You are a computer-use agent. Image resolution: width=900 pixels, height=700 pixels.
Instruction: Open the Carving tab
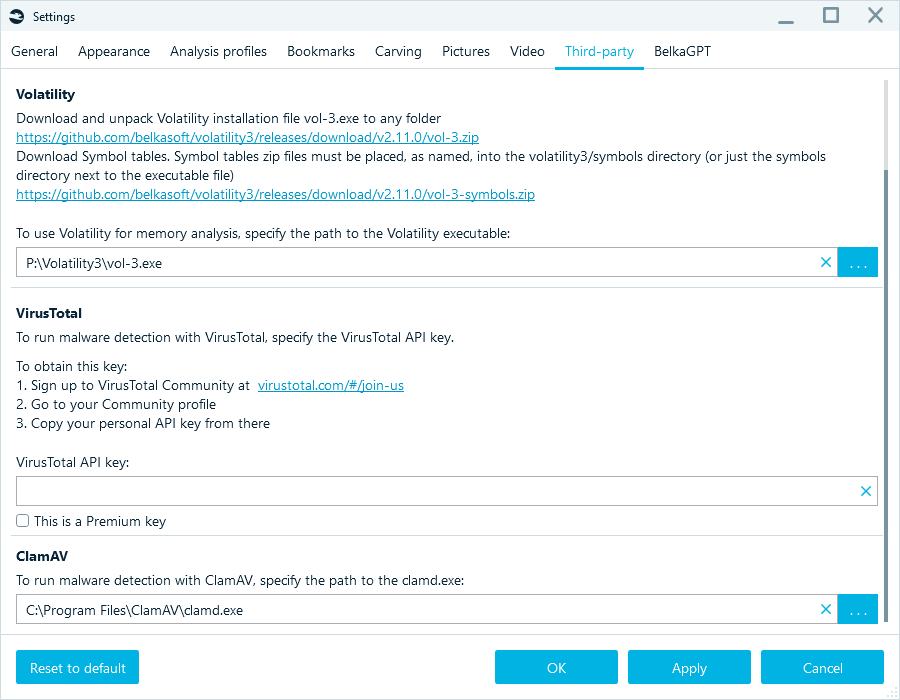tap(398, 51)
